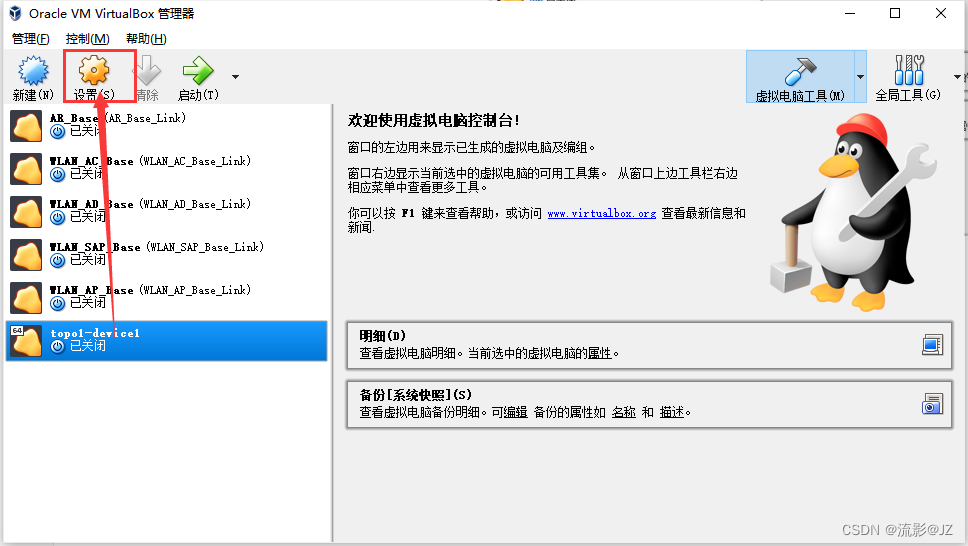Screen dimensions: 968x546
Task: Minimize the VirtualBox Manager window
Action: pos(849,13)
